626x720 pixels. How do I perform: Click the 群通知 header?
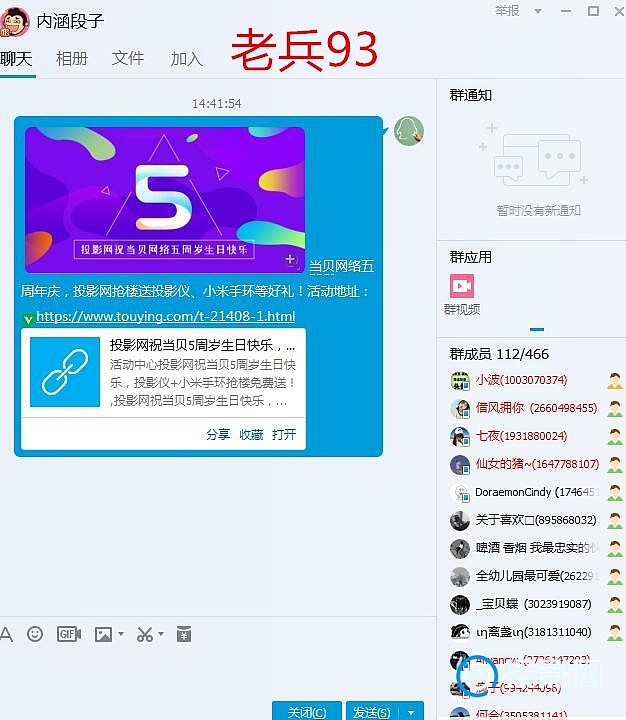point(471,95)
